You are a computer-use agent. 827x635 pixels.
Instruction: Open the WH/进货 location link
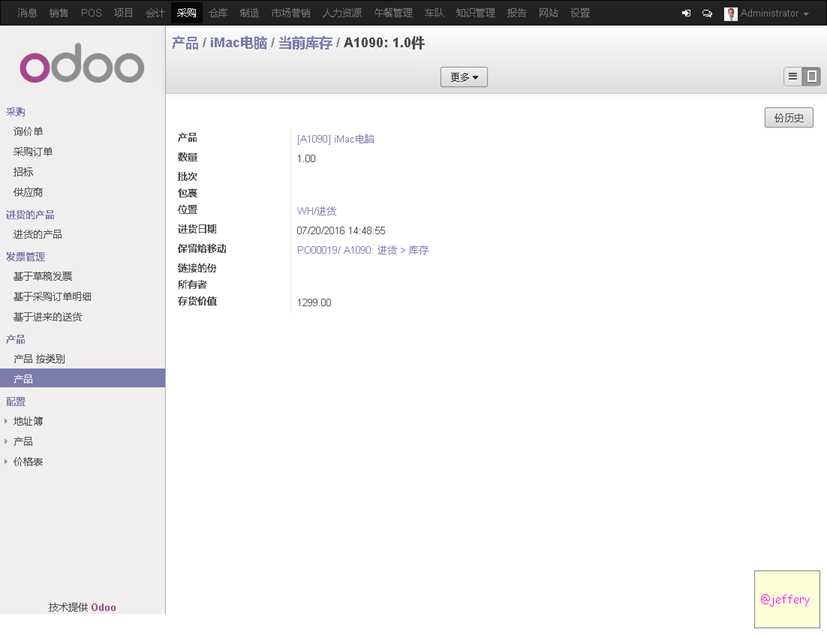[x=316, y=211]
